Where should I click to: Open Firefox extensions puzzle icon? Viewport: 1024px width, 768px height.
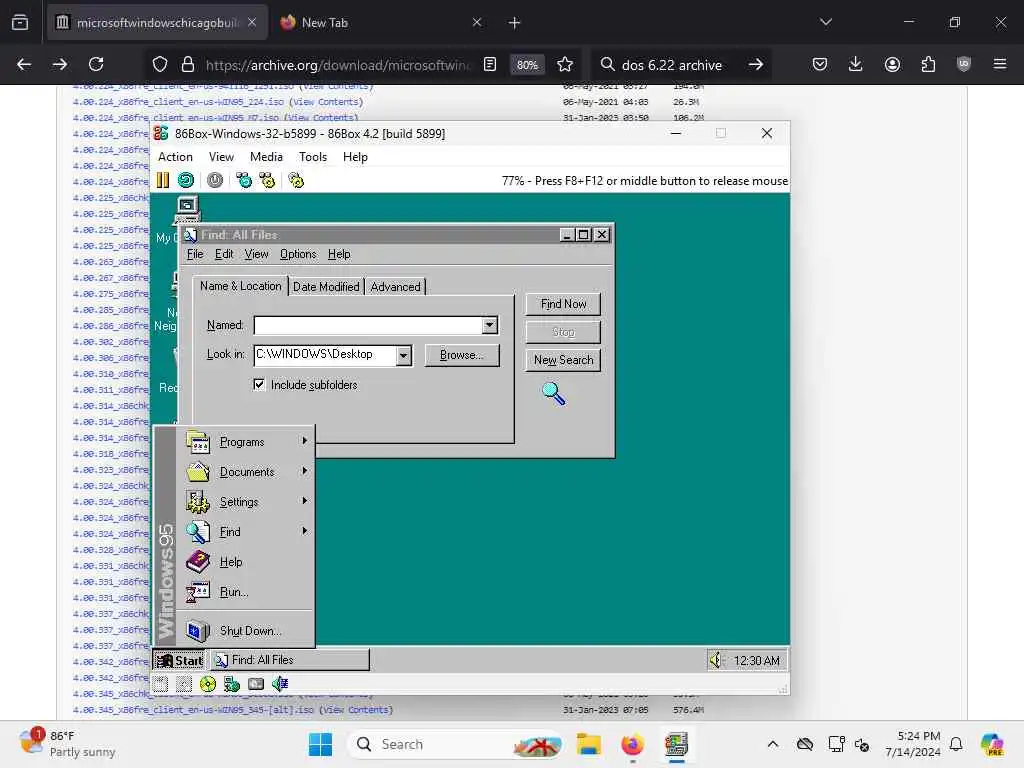pyautogui.click(x=928, y=64)
